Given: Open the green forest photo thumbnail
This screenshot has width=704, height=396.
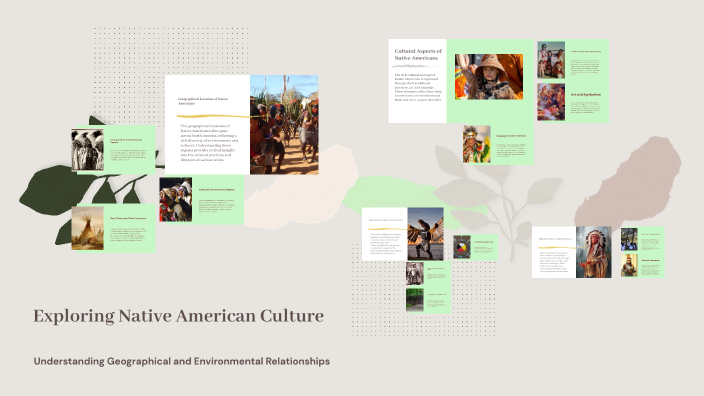Looking at the screenshot, I should (x=414, y=300).
